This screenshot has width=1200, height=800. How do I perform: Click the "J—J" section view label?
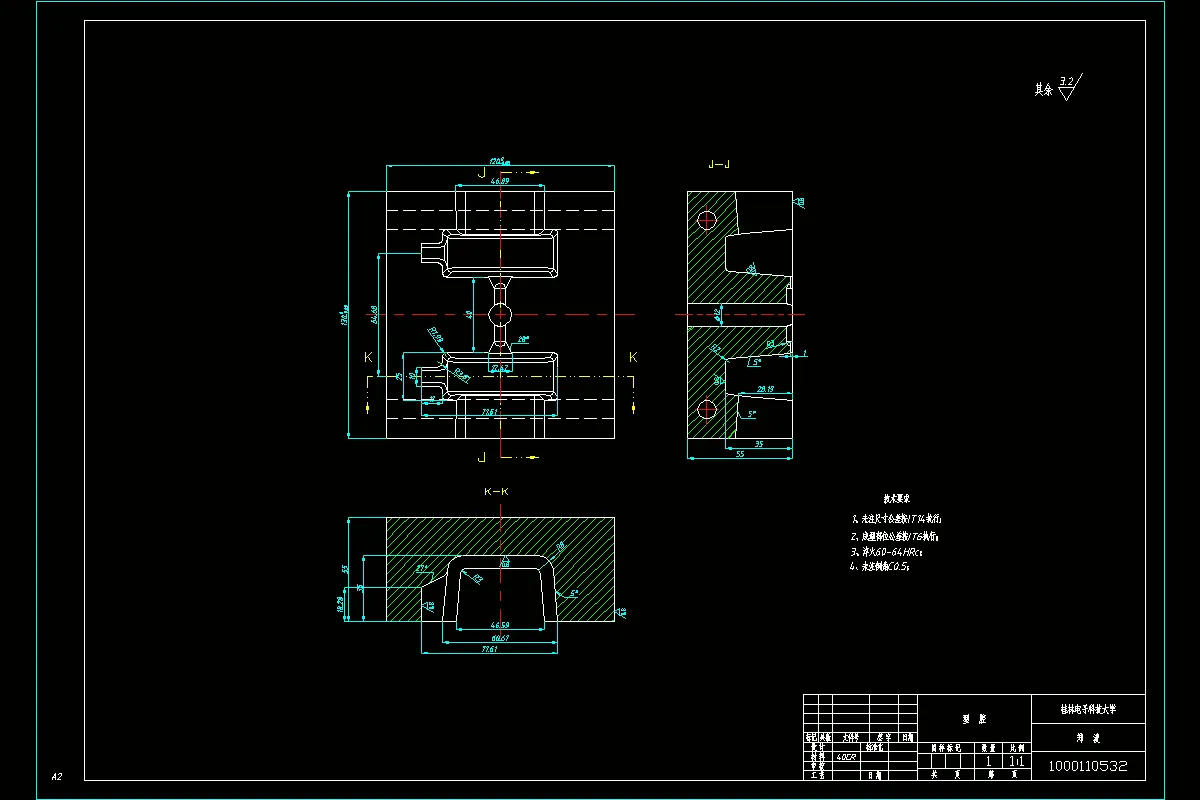(719, 164)
